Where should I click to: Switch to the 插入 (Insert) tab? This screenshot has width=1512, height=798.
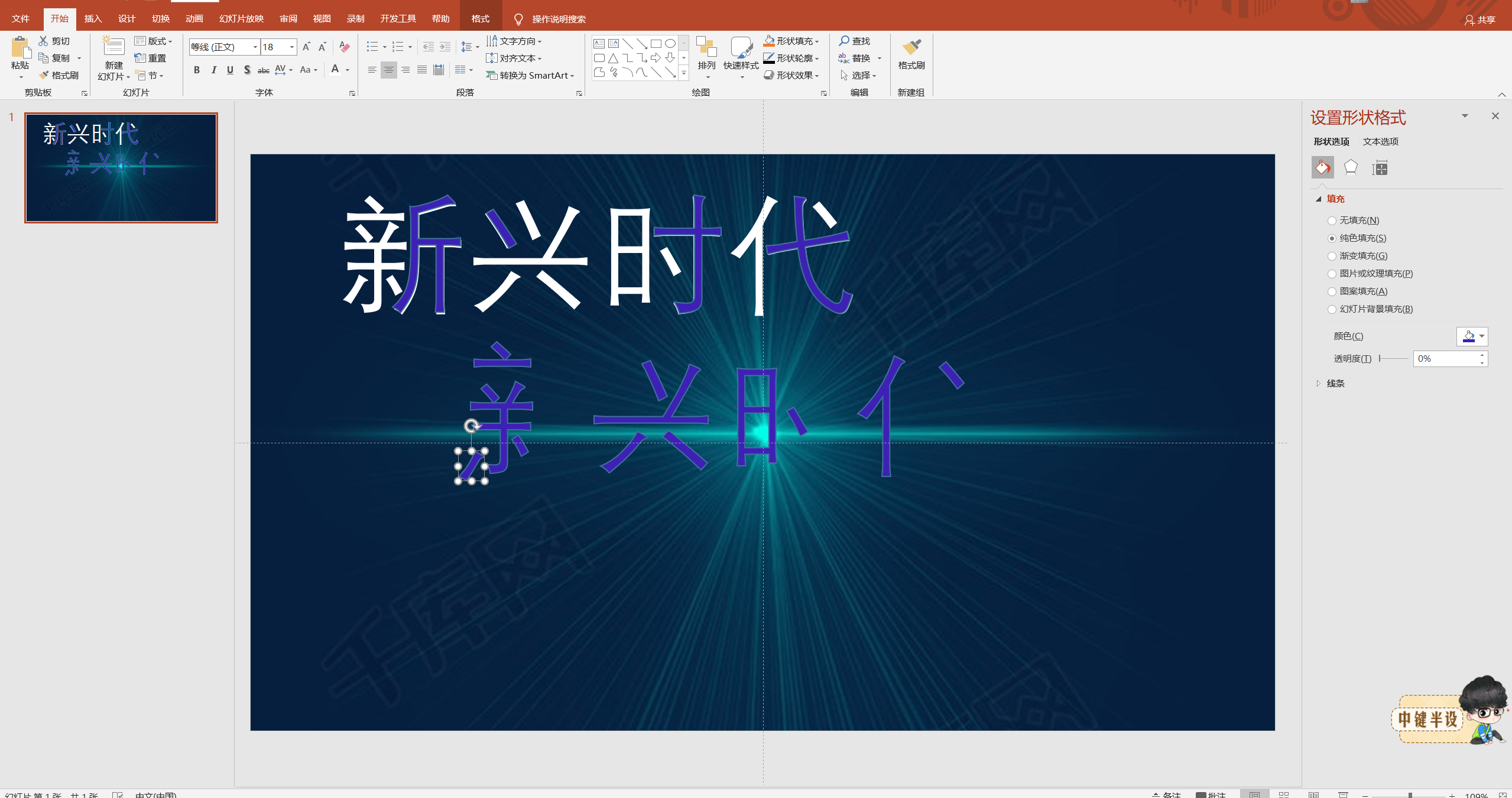pos(93,19)
